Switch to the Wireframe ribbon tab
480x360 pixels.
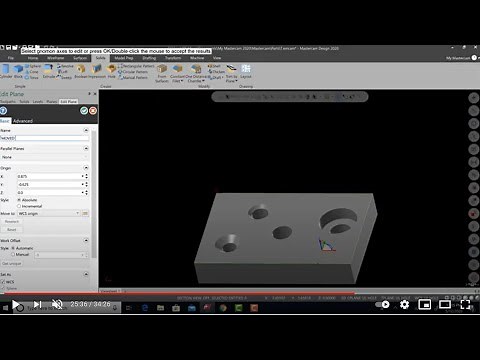55,58
